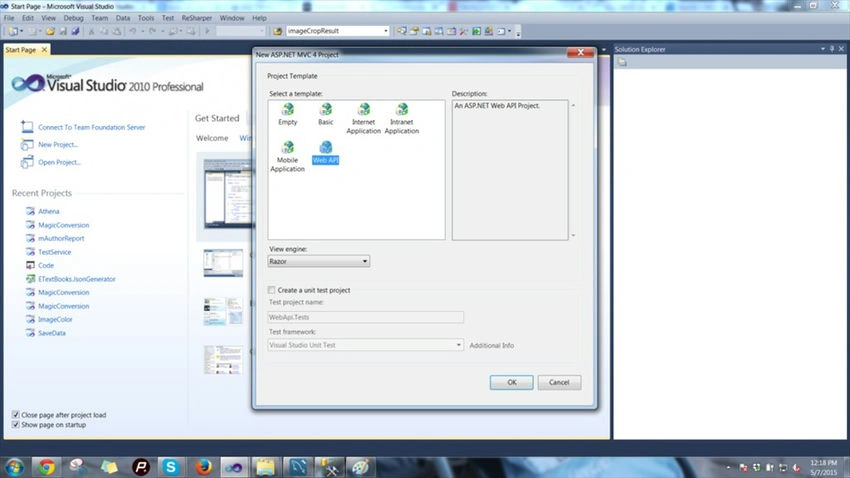
Task: Open the Test framework dropdown
Action: point(365,345)
